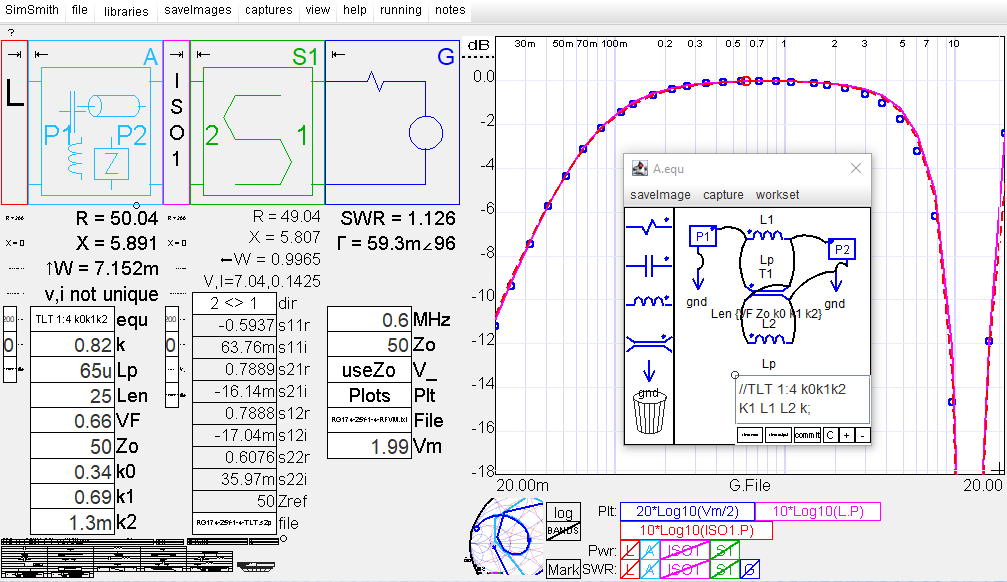Toggle Pwr plot for ISO1
Image resolution: width=1007 pixels, height=582 pixels.
click(x=685, y=551)
